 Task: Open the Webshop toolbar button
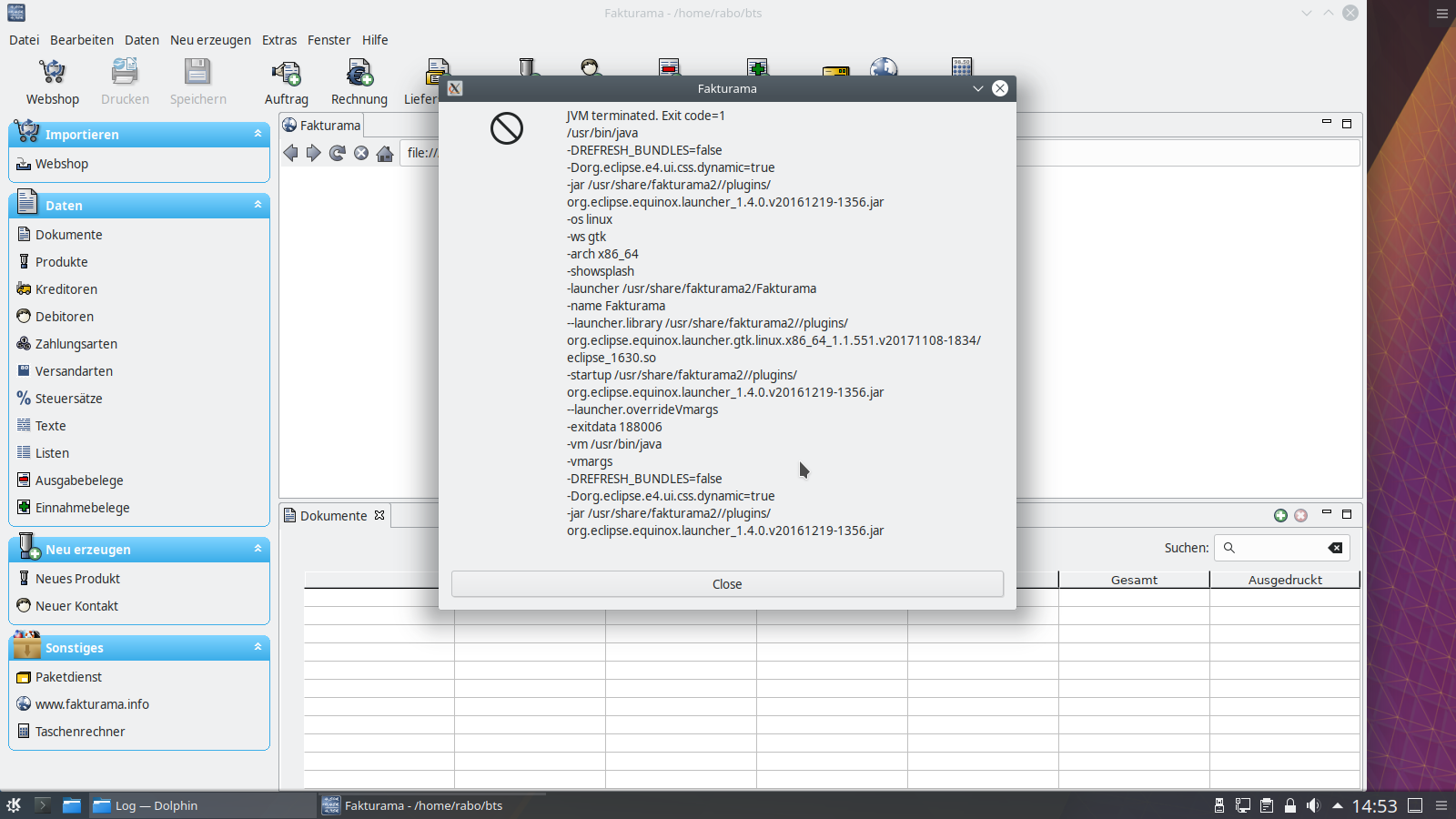tap(52, 82)
